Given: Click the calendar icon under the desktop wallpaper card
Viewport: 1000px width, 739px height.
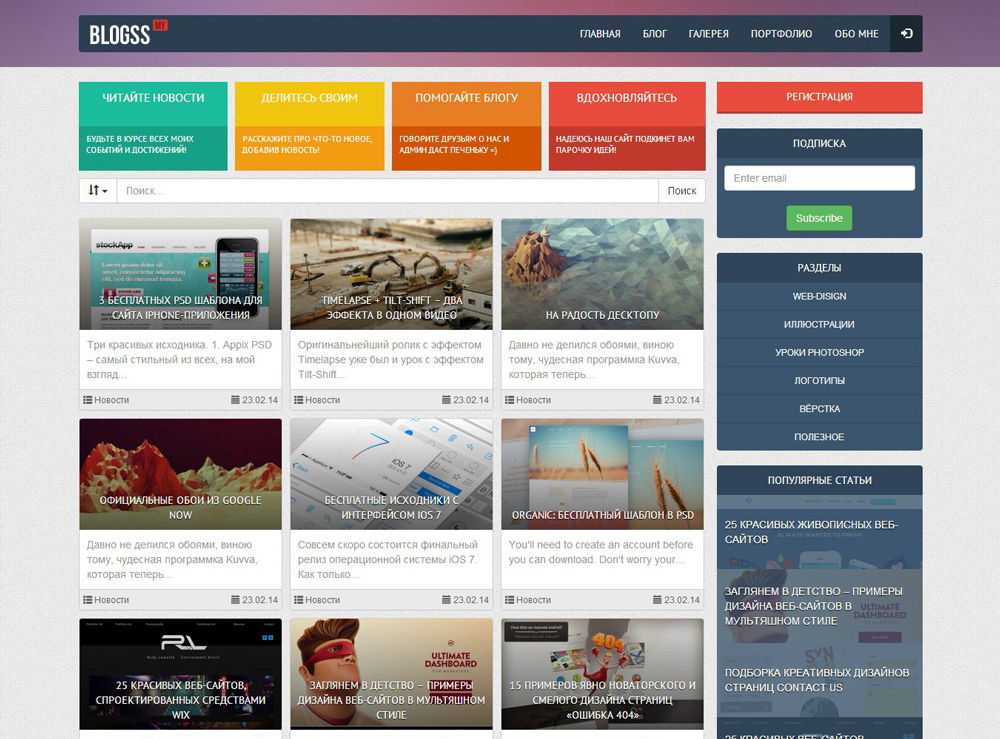Looking at the screenshot, I should click(x=658, y=400).
